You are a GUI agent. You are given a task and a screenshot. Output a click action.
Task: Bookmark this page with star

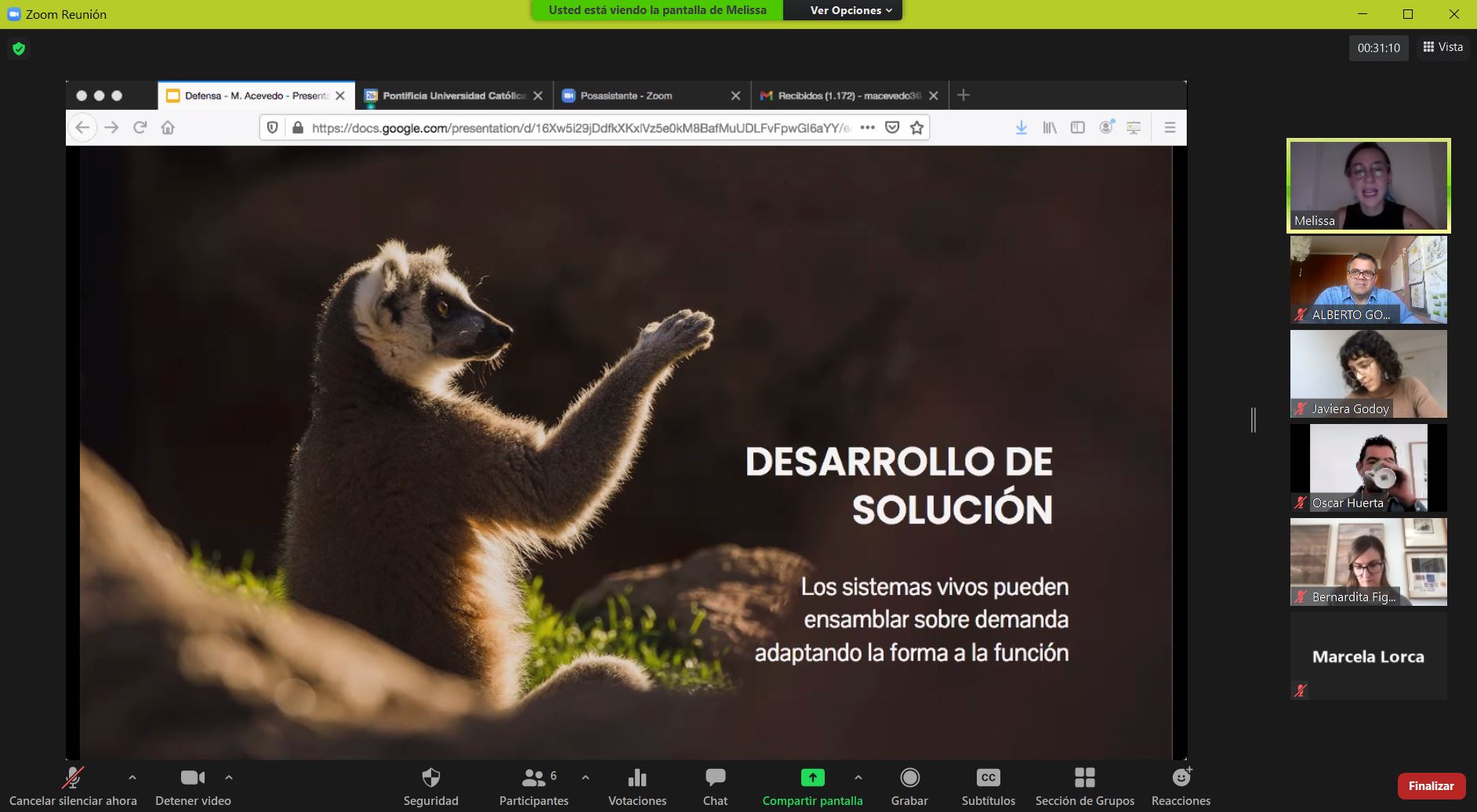pos(916,127)
